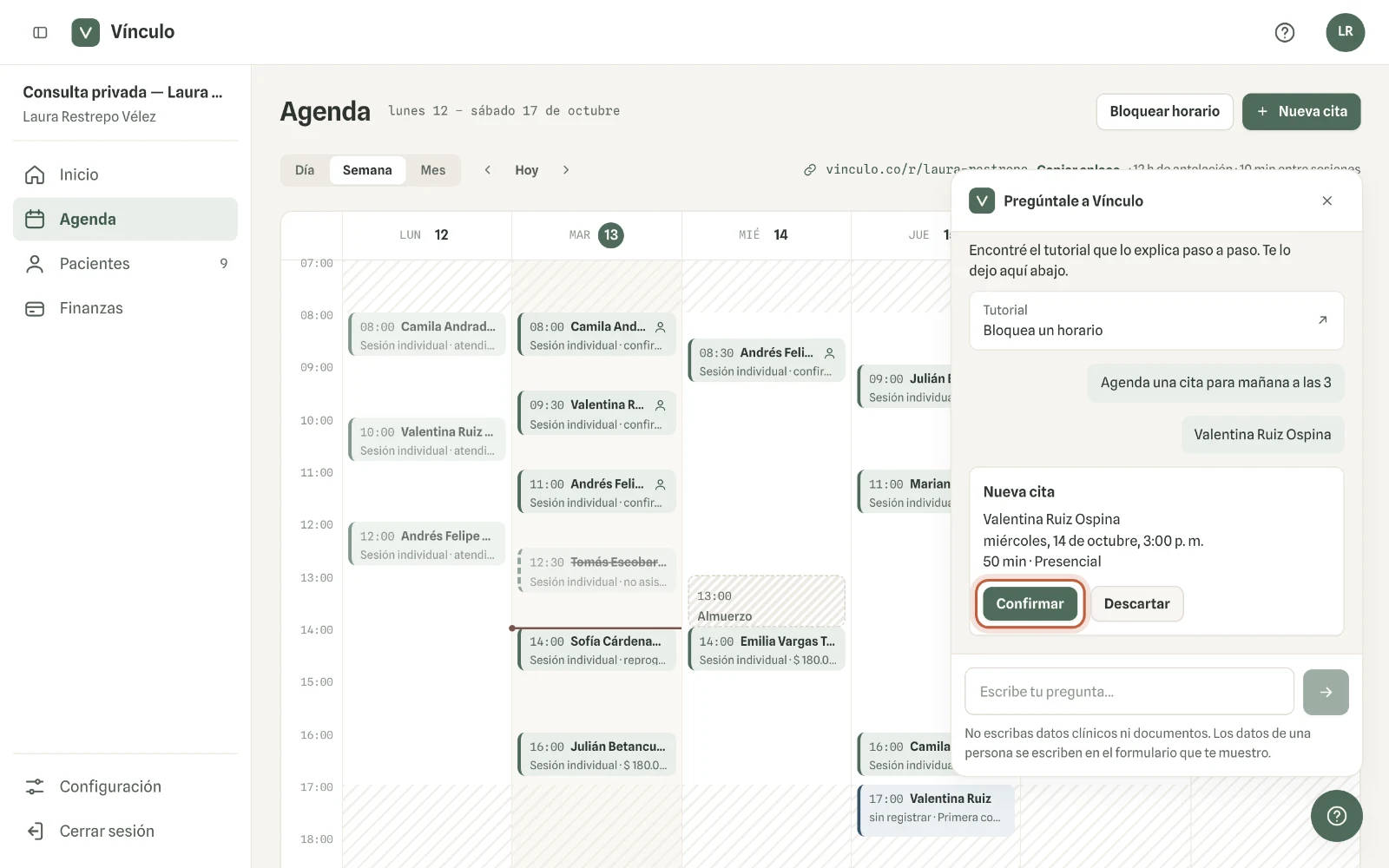1389x868 pixels.
Task: Create a Nueva cita
Action: point(1301,112)
